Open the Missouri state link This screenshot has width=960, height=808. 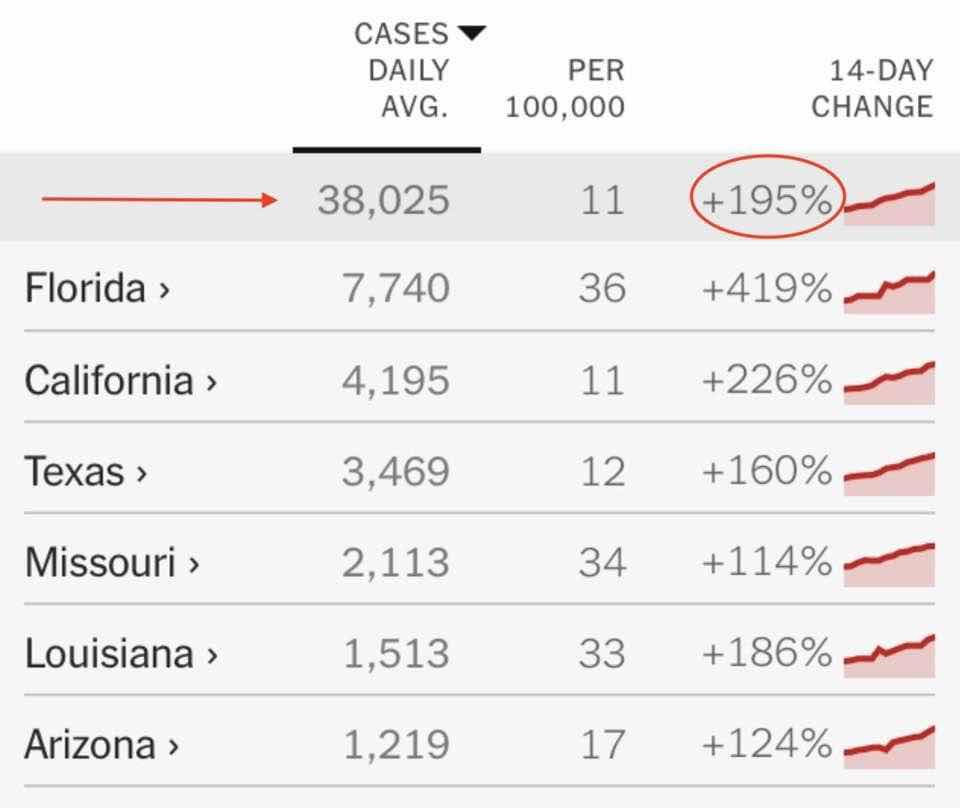pos(112,562)
